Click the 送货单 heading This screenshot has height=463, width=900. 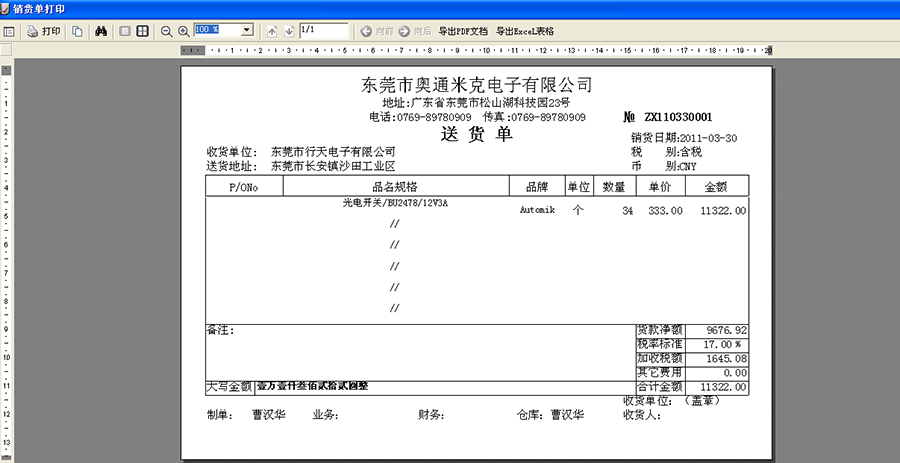(x=476, y=135)
